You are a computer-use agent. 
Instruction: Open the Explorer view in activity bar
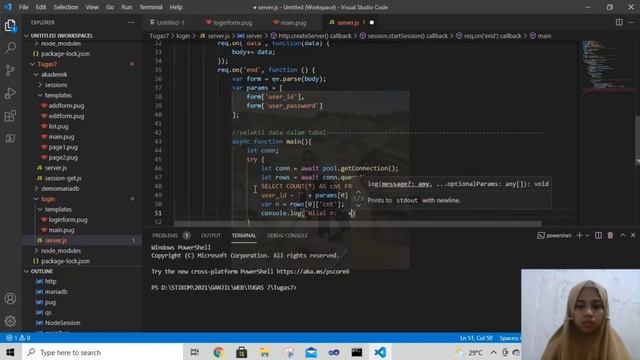[x=10, y=26]
